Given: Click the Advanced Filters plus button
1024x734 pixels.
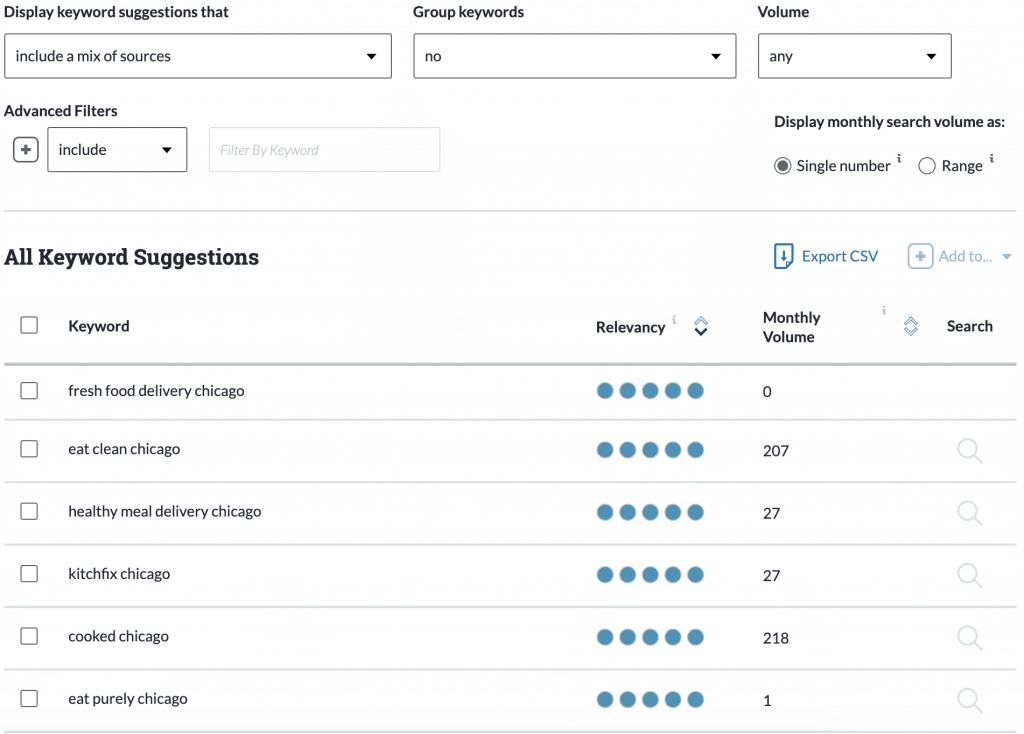Looking at the screenshot, I should pos(24,149).
